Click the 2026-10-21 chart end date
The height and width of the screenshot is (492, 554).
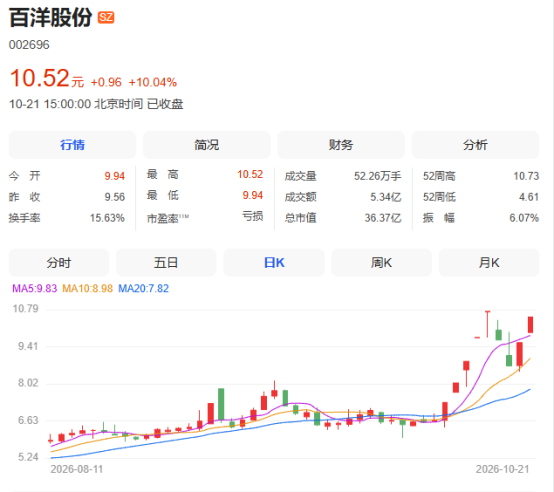coord(502,469)
